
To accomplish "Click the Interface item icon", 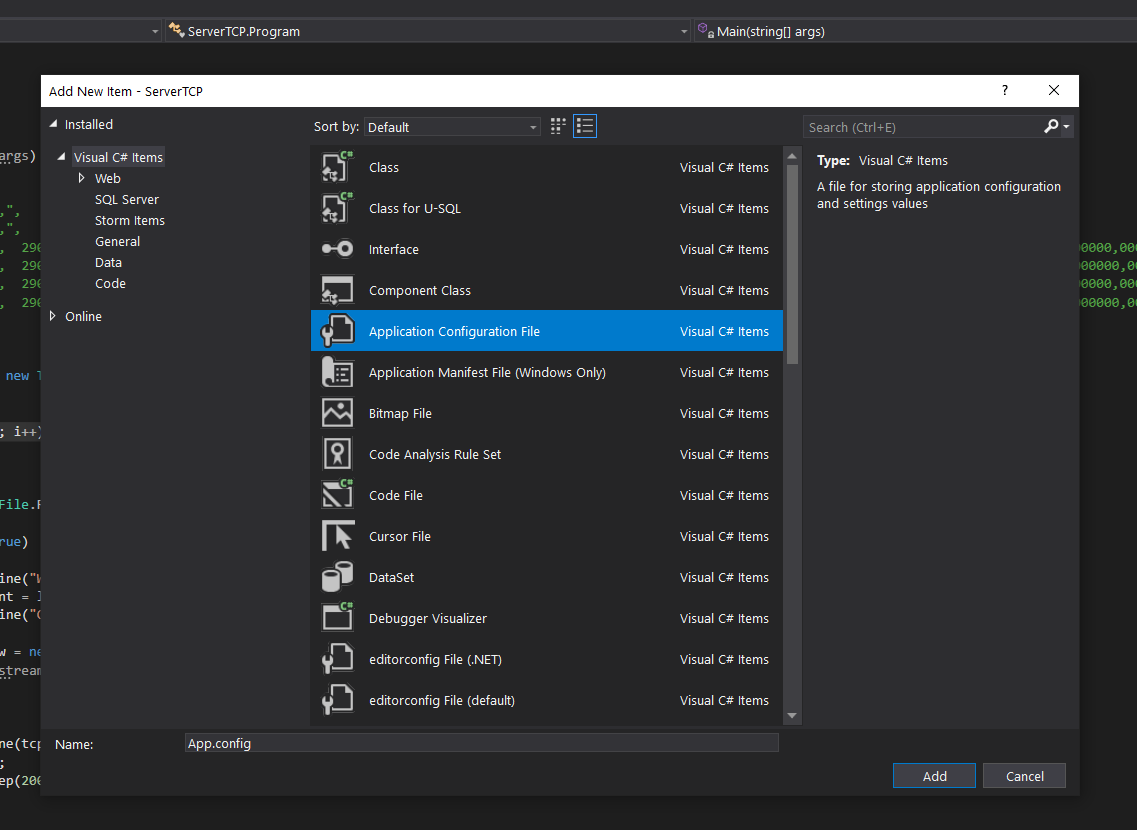I will (337, 249).
